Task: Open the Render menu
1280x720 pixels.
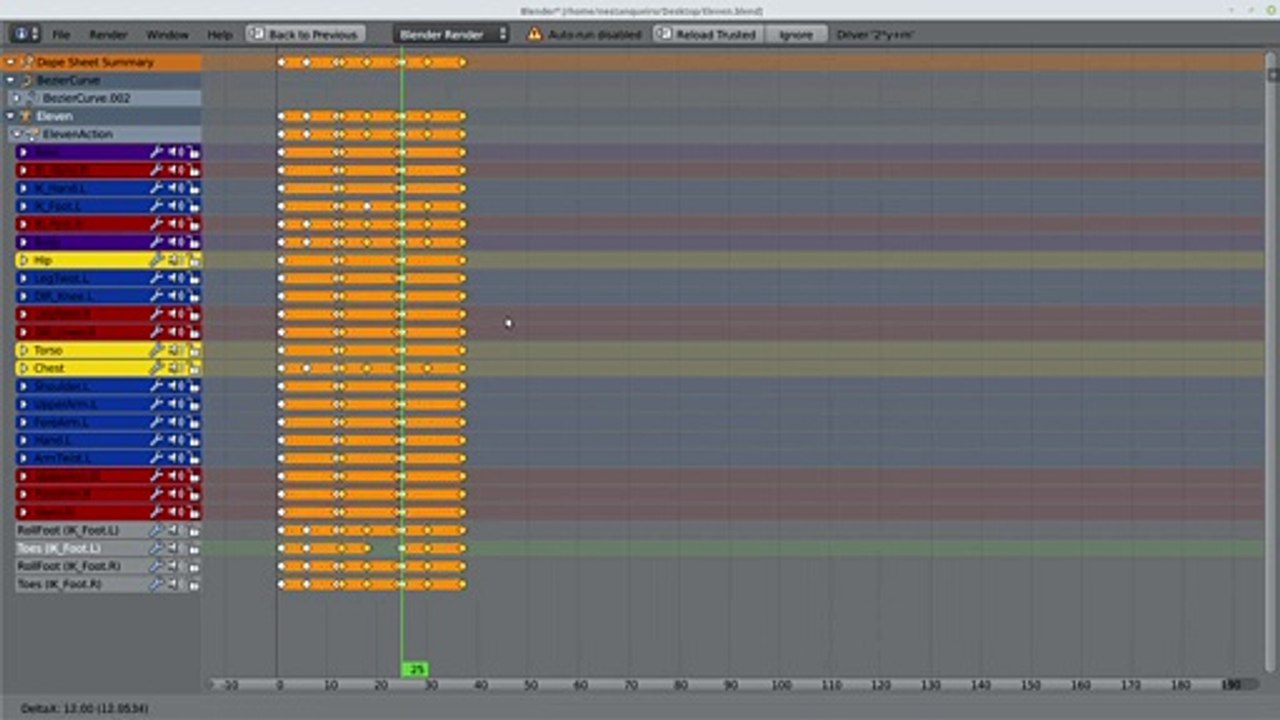Action: point(108,34)
